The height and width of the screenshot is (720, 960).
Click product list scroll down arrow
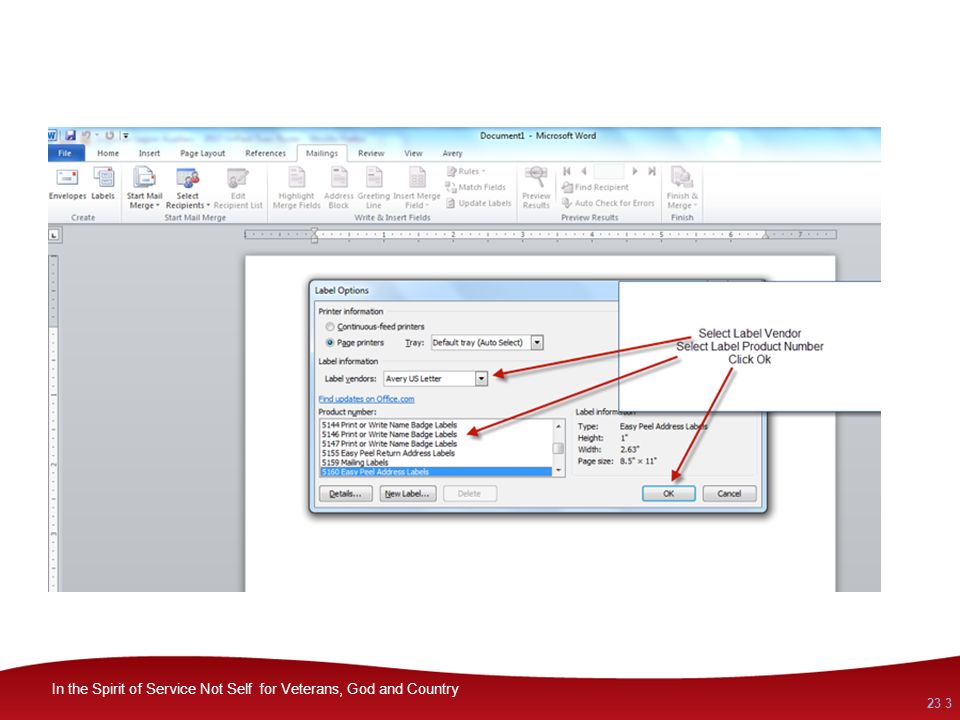[x=558, y=471]
